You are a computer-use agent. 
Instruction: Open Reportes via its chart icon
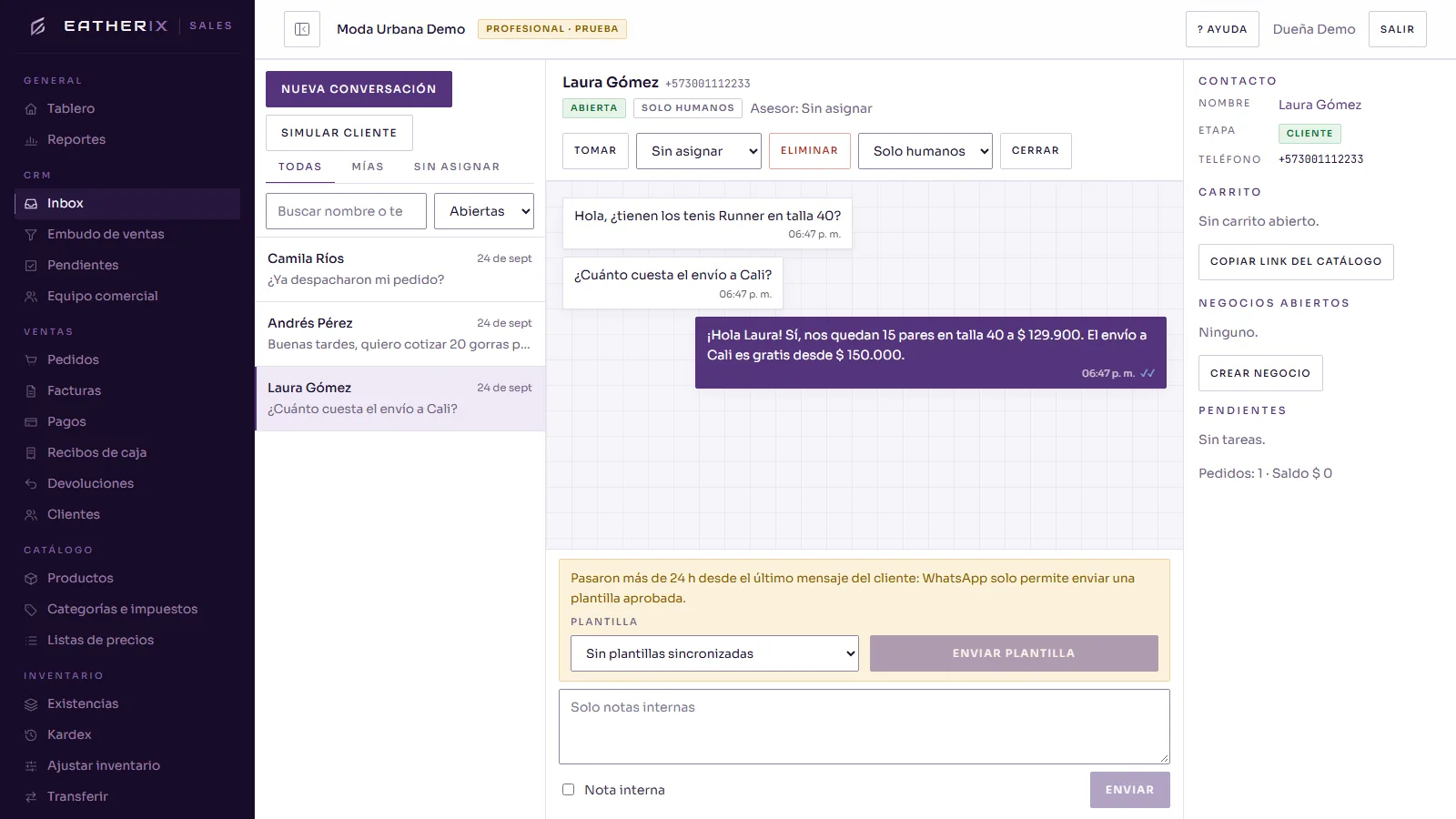pyautogui.click(x=31, y=140)
